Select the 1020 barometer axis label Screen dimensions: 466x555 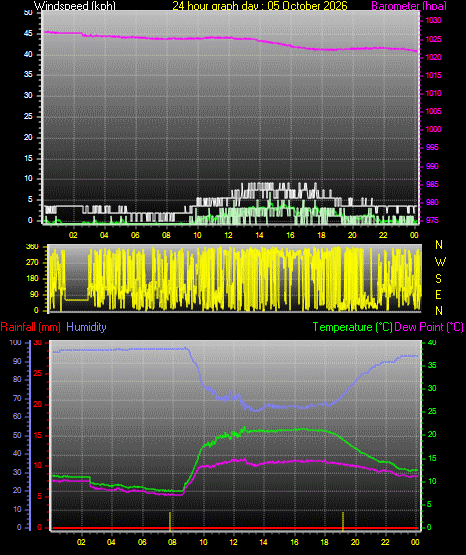433,57
